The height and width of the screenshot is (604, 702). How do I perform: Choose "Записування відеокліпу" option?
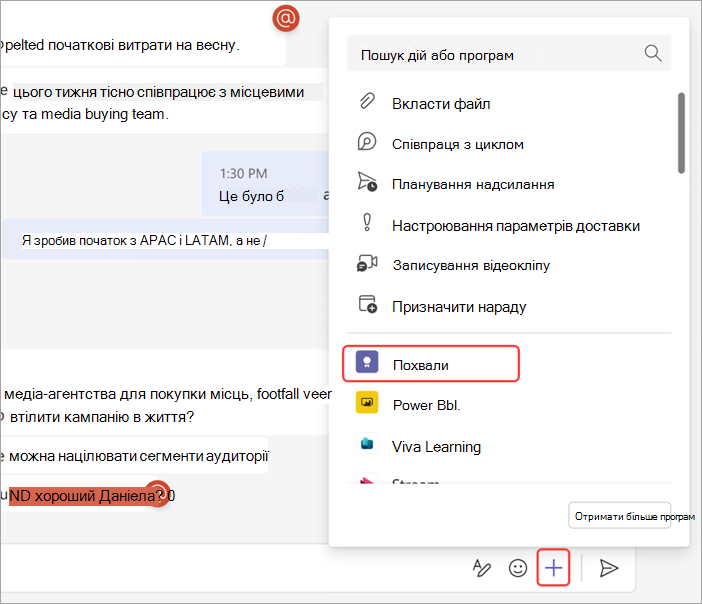471,266
